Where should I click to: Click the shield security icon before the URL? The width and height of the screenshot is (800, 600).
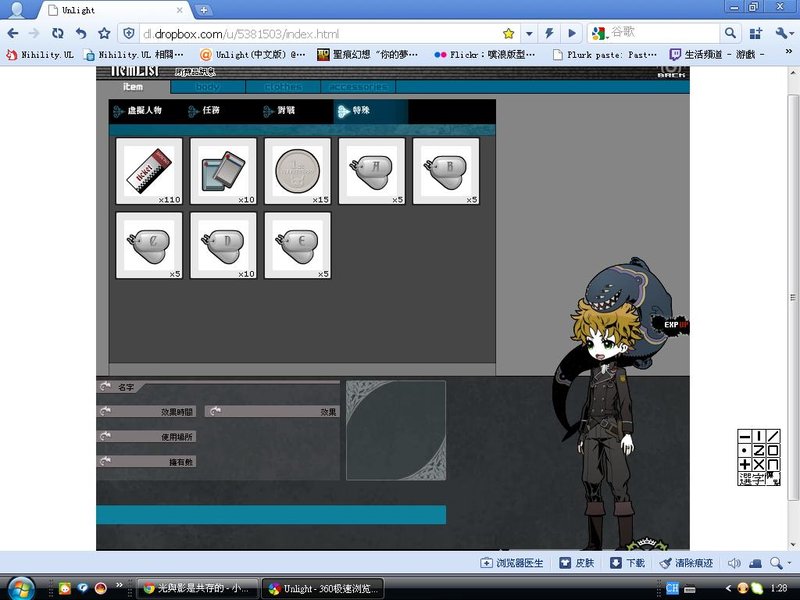click(129, 34)
